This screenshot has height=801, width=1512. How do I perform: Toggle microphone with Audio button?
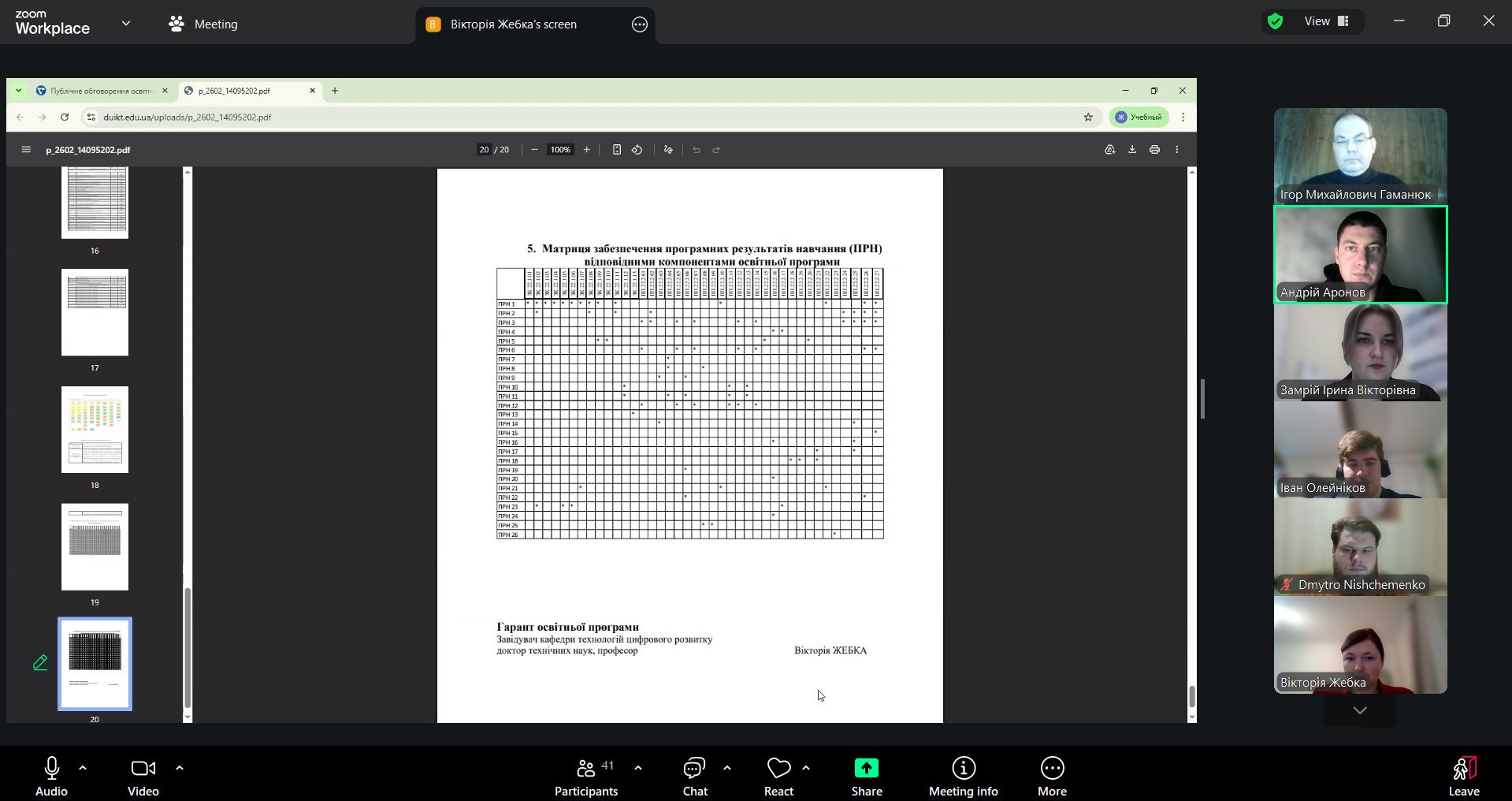(52, 777)
